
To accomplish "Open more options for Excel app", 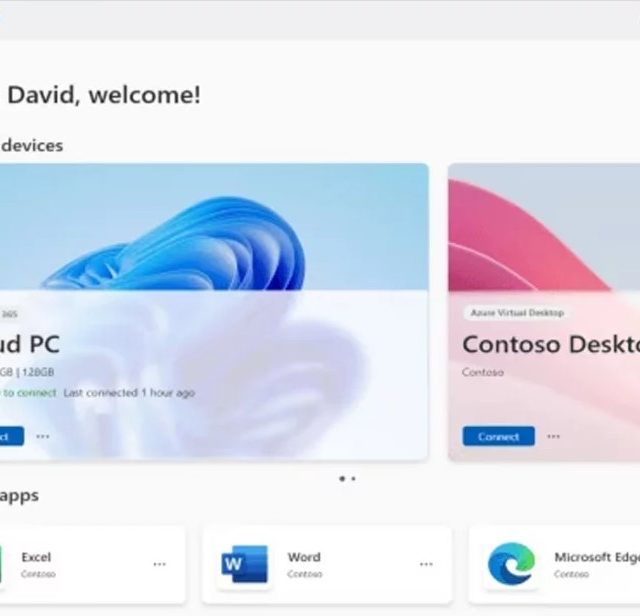I will [x=160, y=564].
